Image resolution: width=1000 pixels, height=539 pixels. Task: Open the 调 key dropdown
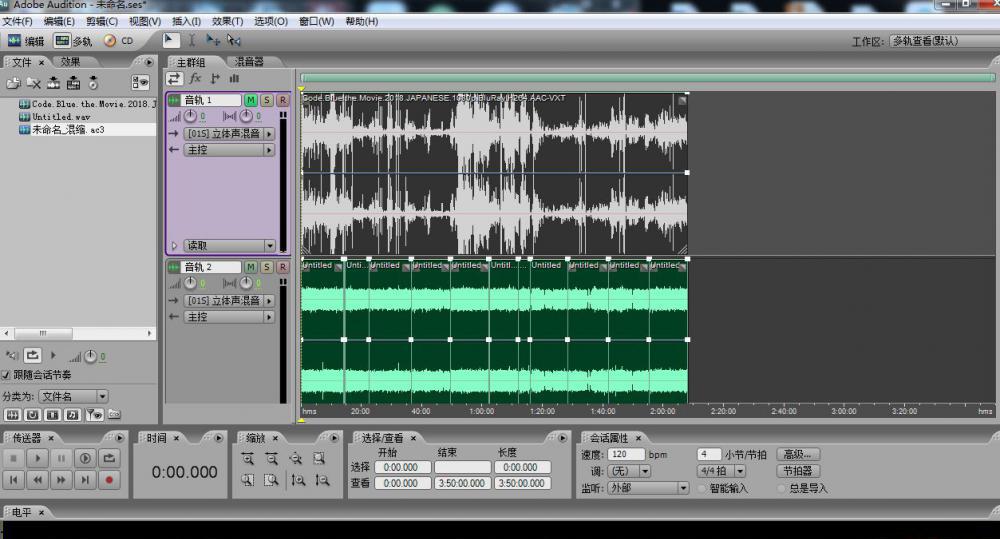pos(629,471)
